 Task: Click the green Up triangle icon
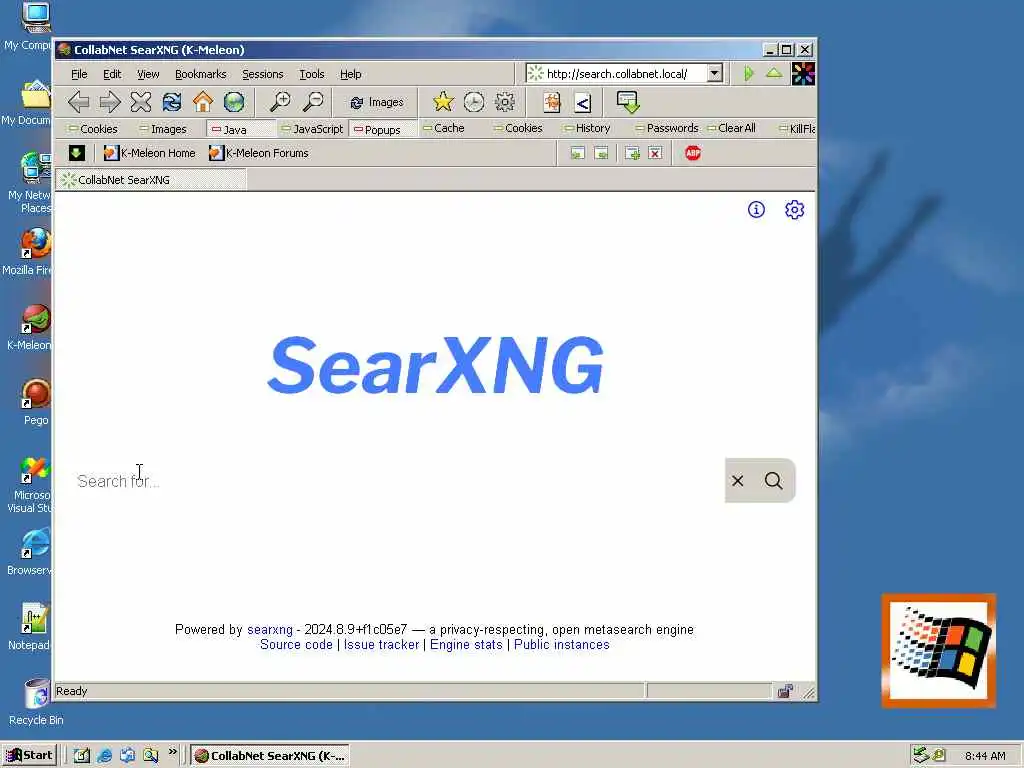tap(774, 73)
